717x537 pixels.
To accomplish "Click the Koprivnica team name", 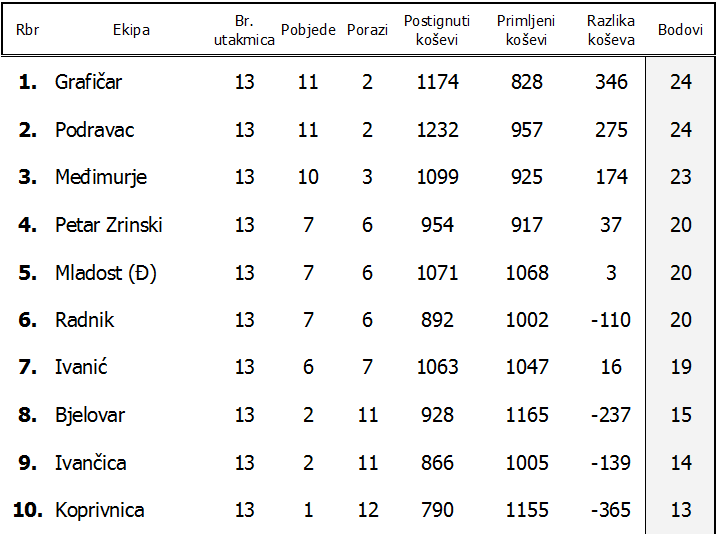I will click(99, 510).
